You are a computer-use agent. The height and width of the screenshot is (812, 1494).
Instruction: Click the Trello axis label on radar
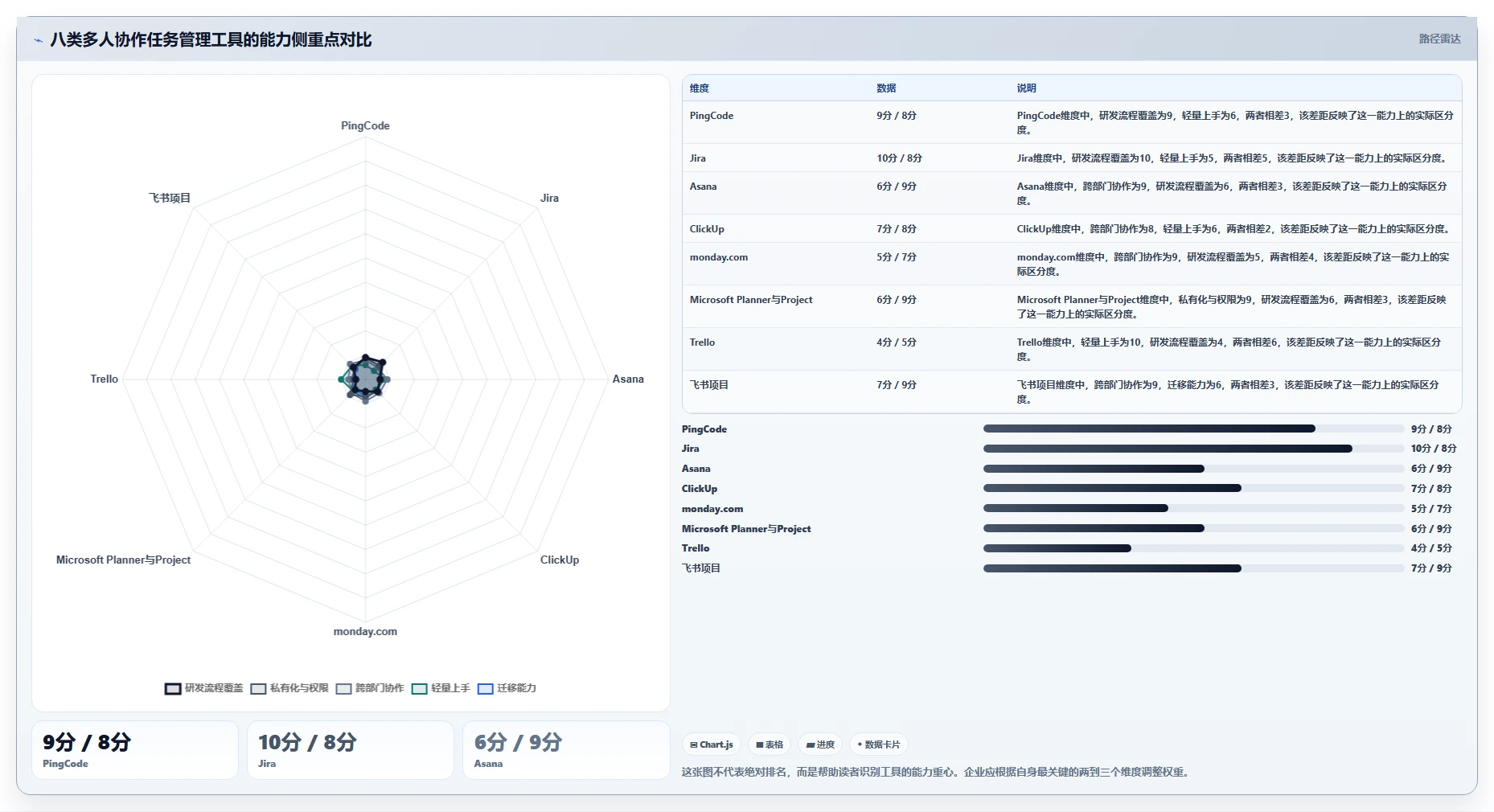click(105, 379)
